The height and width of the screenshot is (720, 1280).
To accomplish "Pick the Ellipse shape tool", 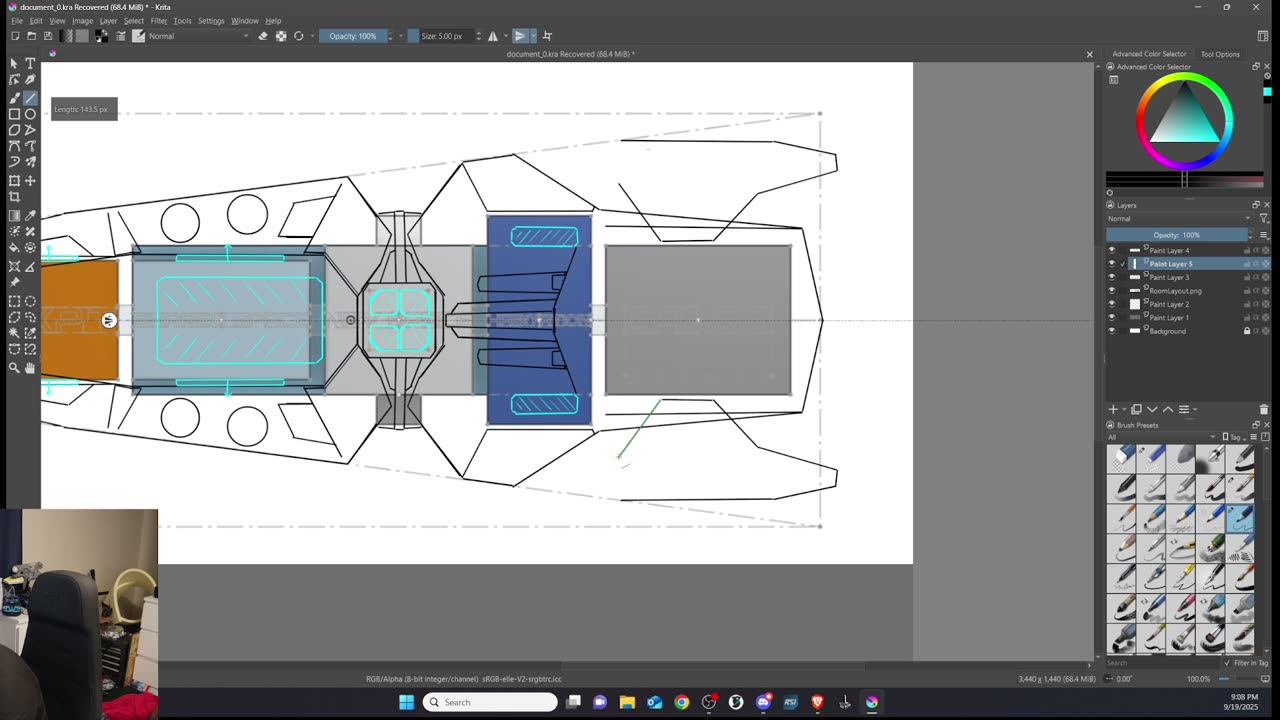I will click(x=30, y=114).
